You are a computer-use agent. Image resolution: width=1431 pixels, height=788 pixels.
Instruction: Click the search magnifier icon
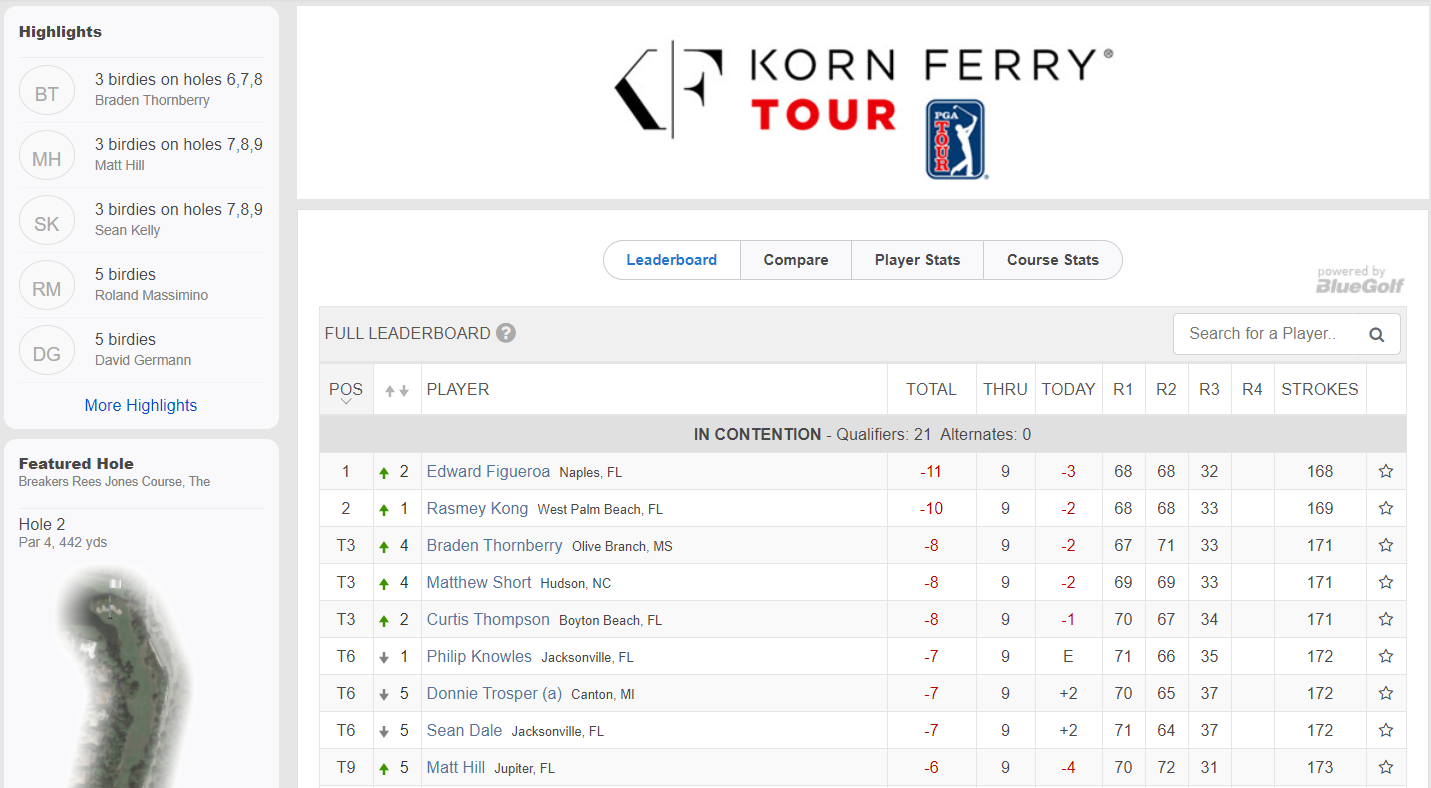coord(1377,335)
